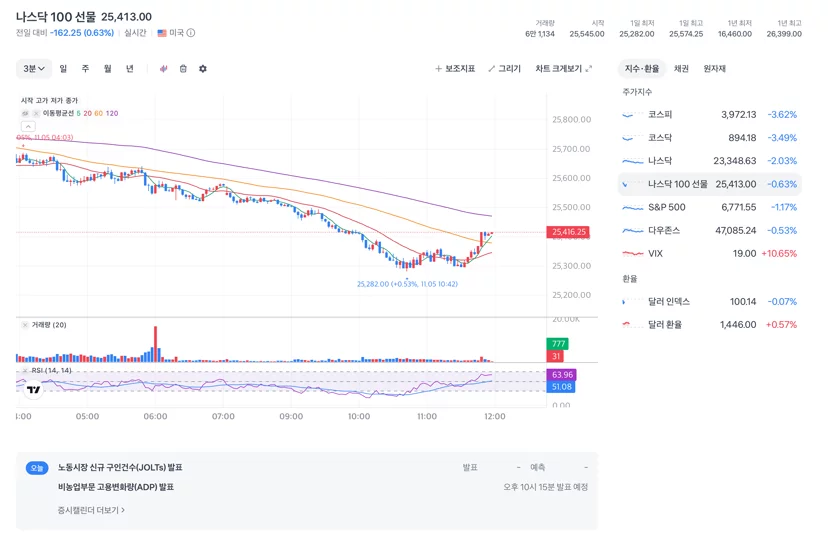Add an indicator via 보조지표

point(455,69)
